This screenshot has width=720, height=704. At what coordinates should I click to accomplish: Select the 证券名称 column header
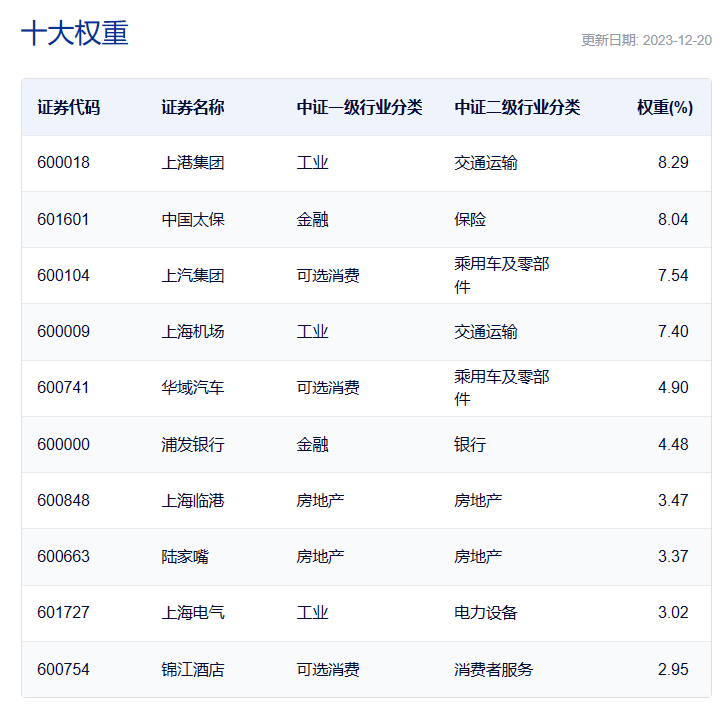tap(192, 107)
